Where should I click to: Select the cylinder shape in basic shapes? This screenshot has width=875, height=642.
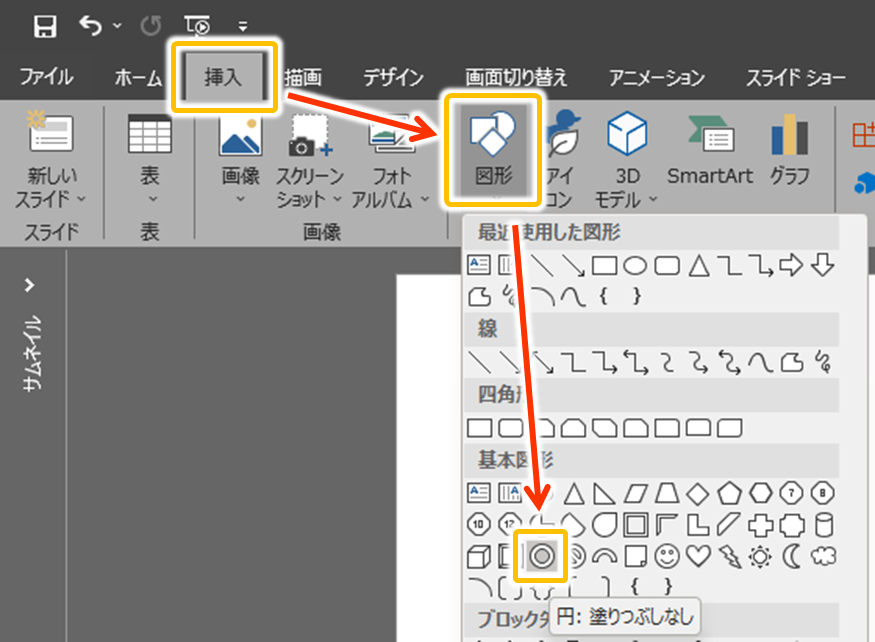pos(823,524)
